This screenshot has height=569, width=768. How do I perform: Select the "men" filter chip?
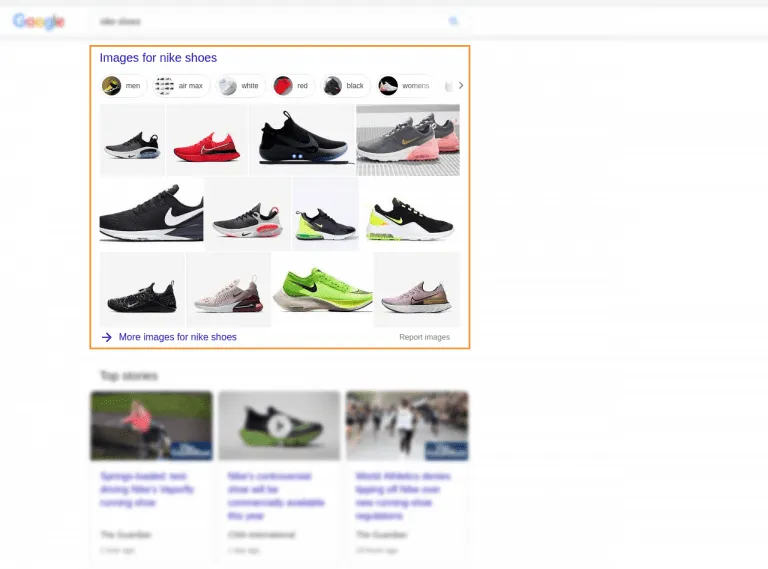(122, 86)
